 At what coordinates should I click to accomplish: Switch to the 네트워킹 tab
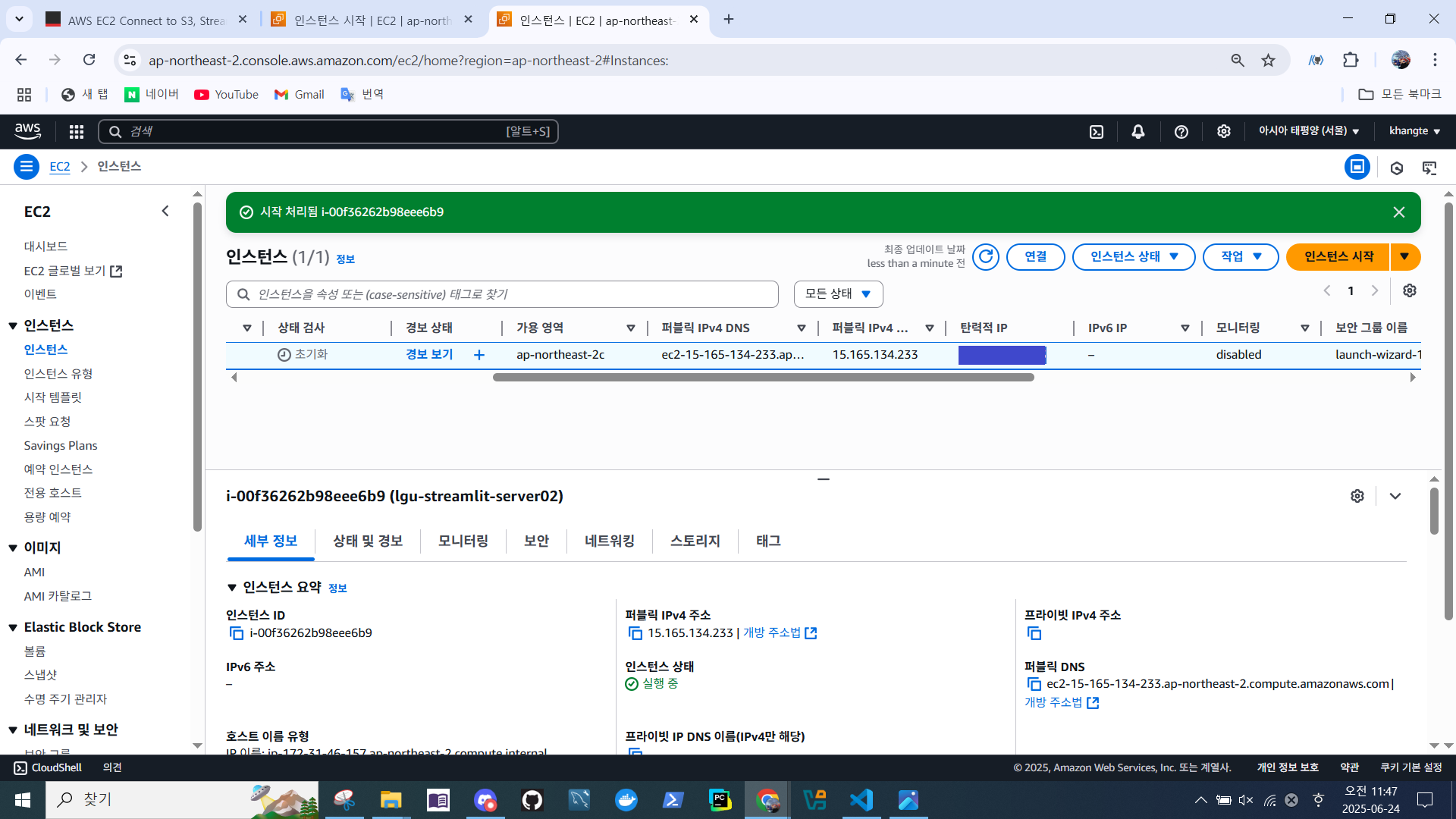[x=610, y=541]
